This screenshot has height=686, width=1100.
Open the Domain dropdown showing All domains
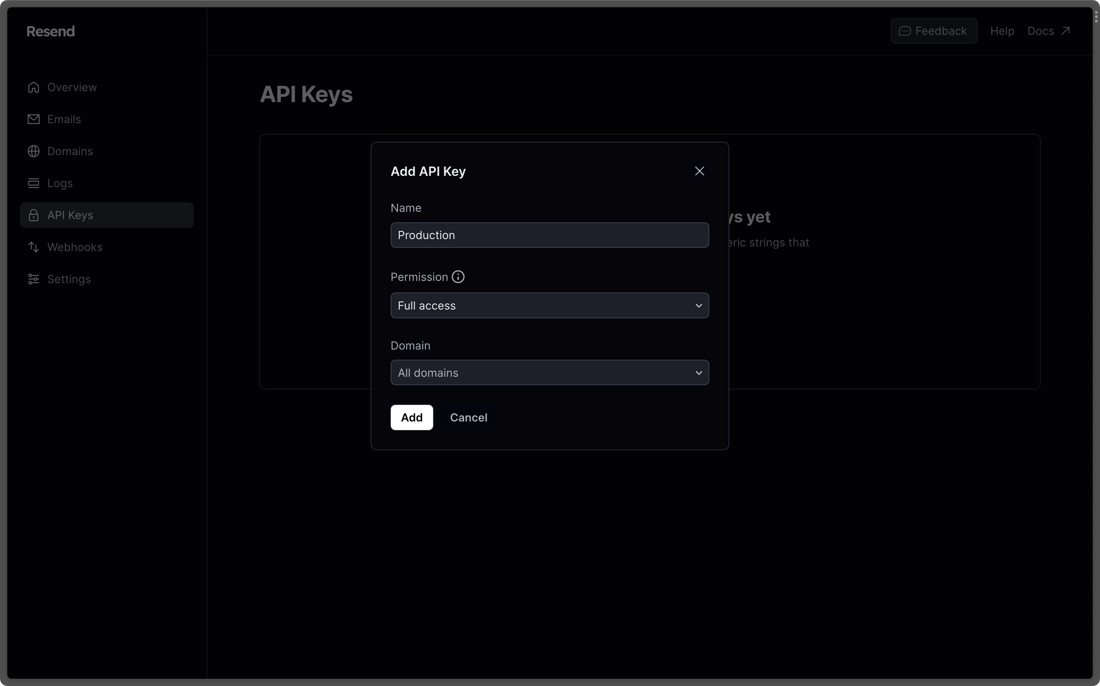(549, 372)
